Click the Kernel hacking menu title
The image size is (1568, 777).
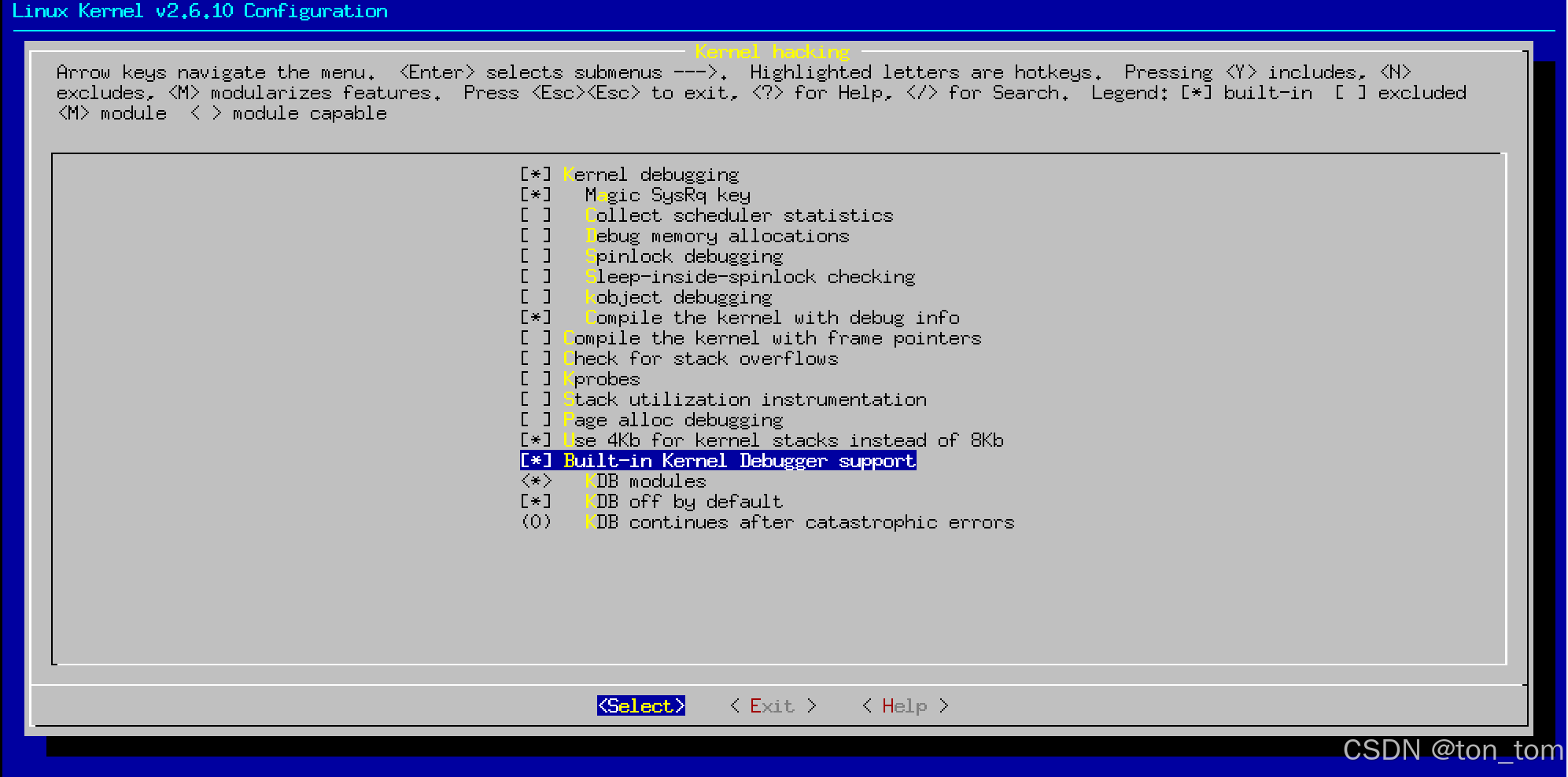[x=773, y=52]
